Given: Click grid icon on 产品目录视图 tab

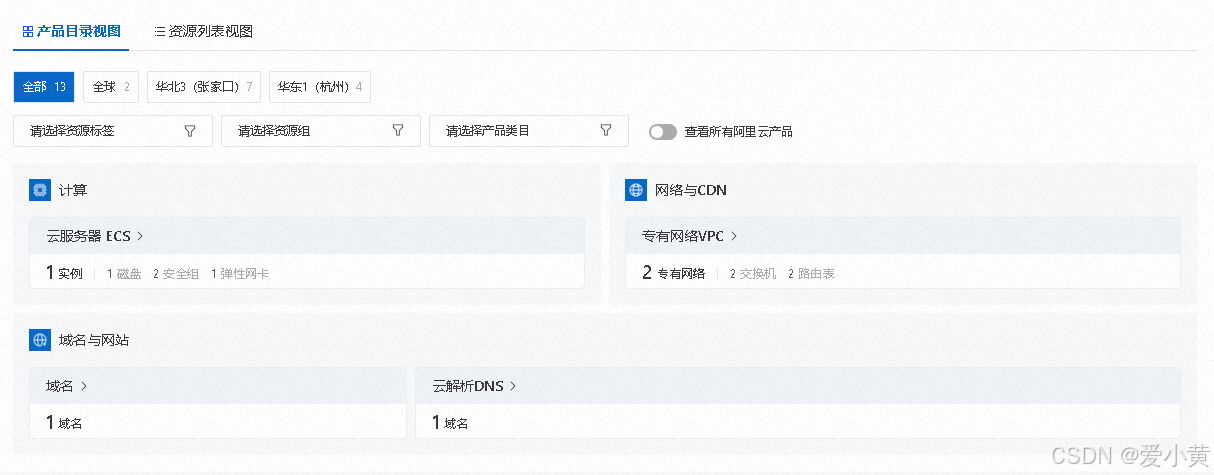Looking at the screenshot, I should (28, 31).
